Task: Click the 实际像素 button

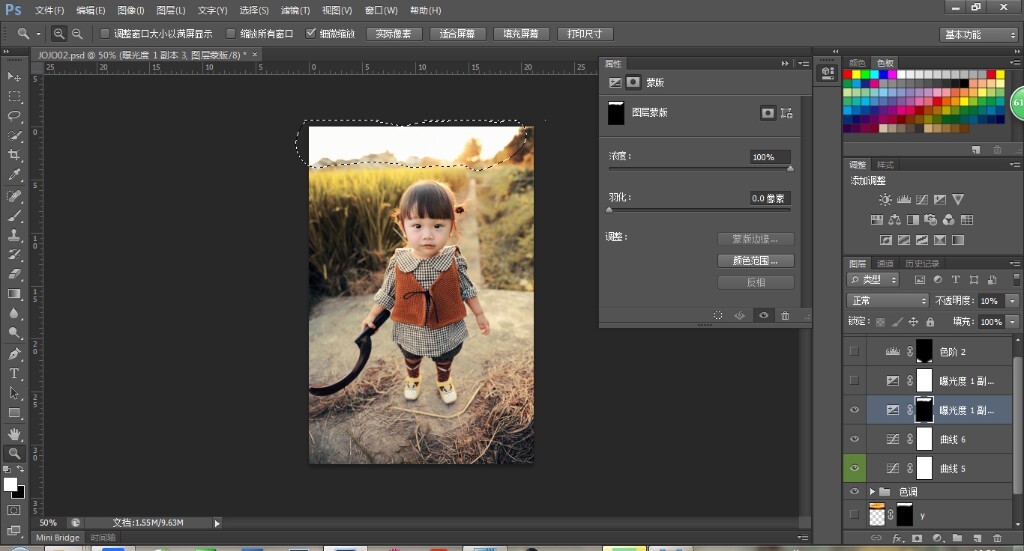Action: pyautogui.click(x=394, y=34)
